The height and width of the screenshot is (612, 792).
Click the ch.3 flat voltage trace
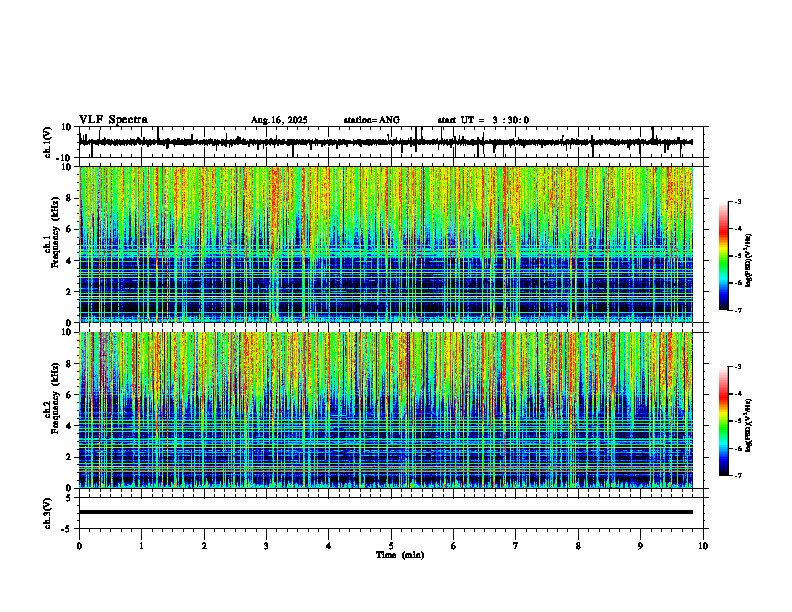coord(386,512)
